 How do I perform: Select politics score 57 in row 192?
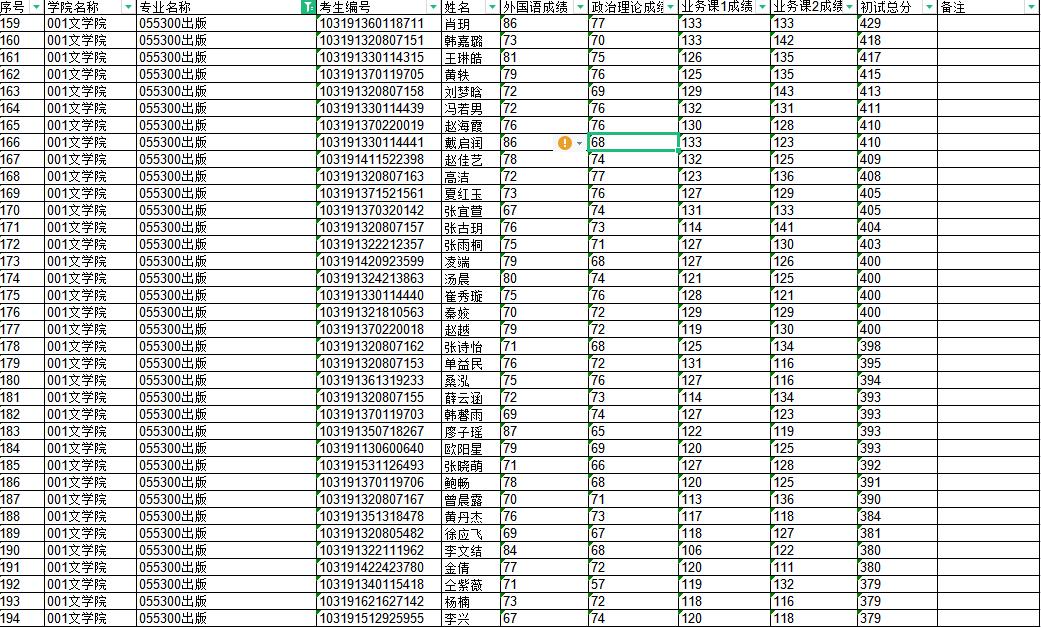pyautogui.click(x=633, y=584)
